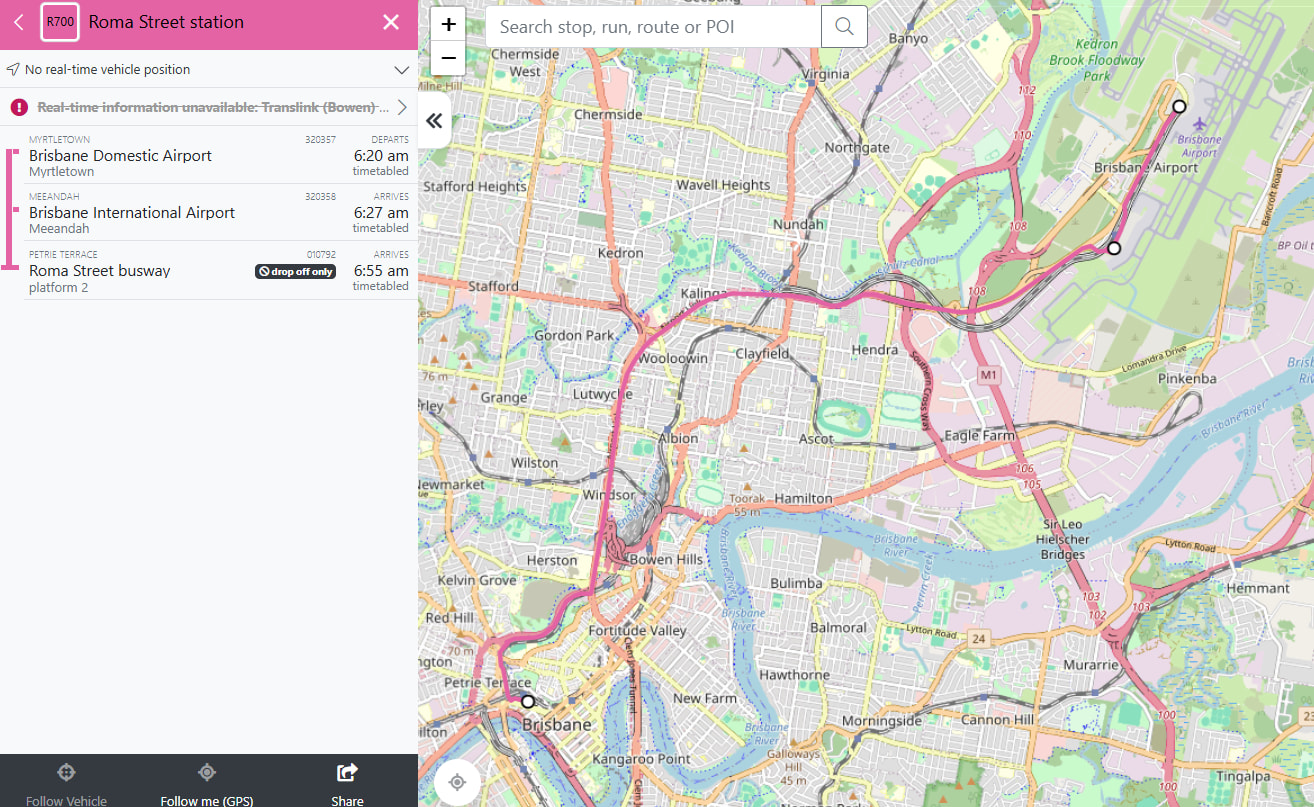This screenshot has height=807, width=1314.
Task: Click the vehicle position arrow icon
Action: click(13, 69)
